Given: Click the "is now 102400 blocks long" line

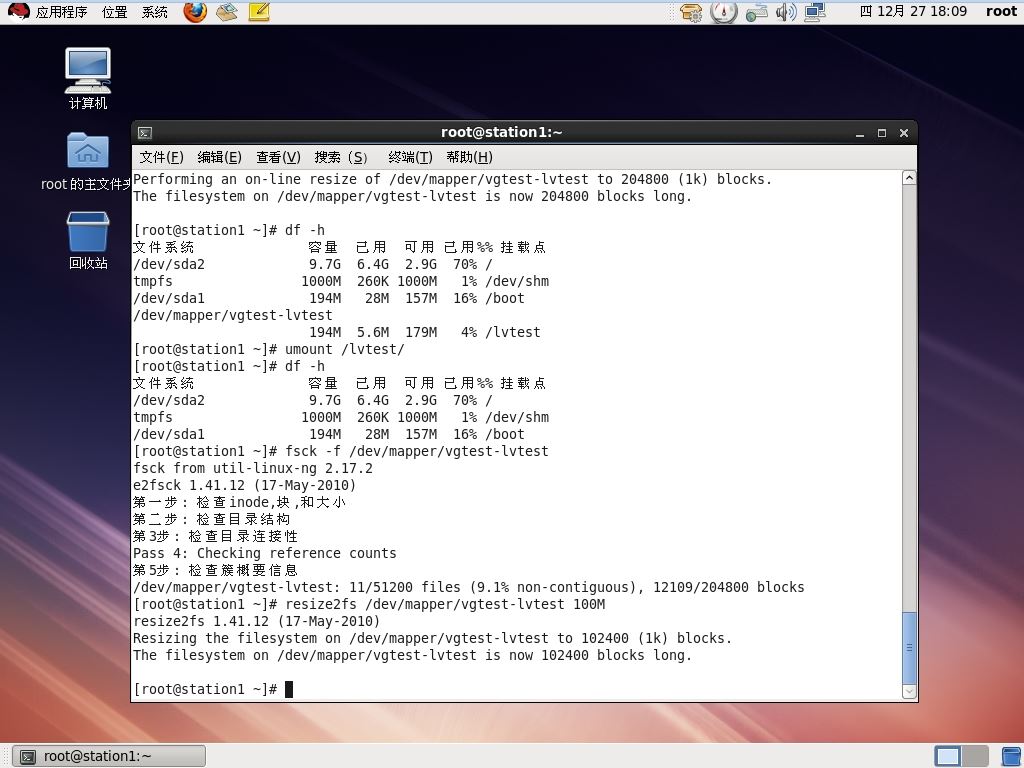Looking at the screenshot, I should [412, 655].
